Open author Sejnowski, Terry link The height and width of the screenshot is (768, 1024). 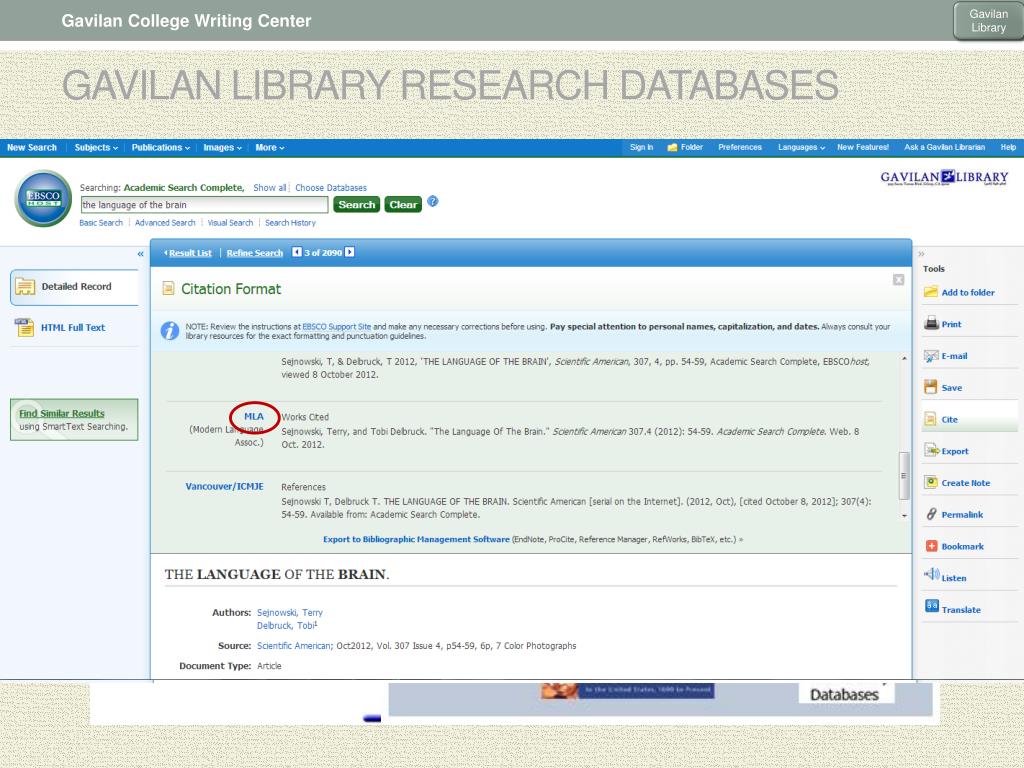pyautogui.click(x=289, y=613)
